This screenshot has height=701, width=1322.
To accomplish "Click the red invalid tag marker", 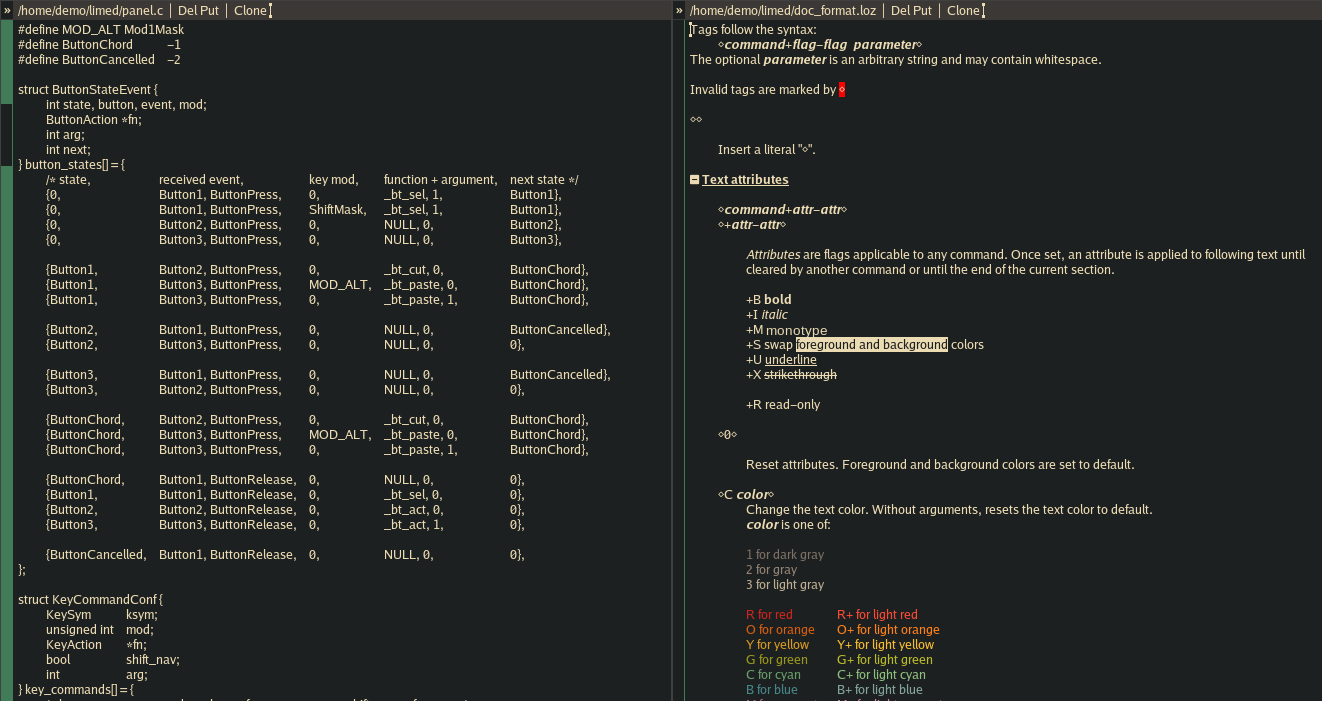I will (842, 90).
